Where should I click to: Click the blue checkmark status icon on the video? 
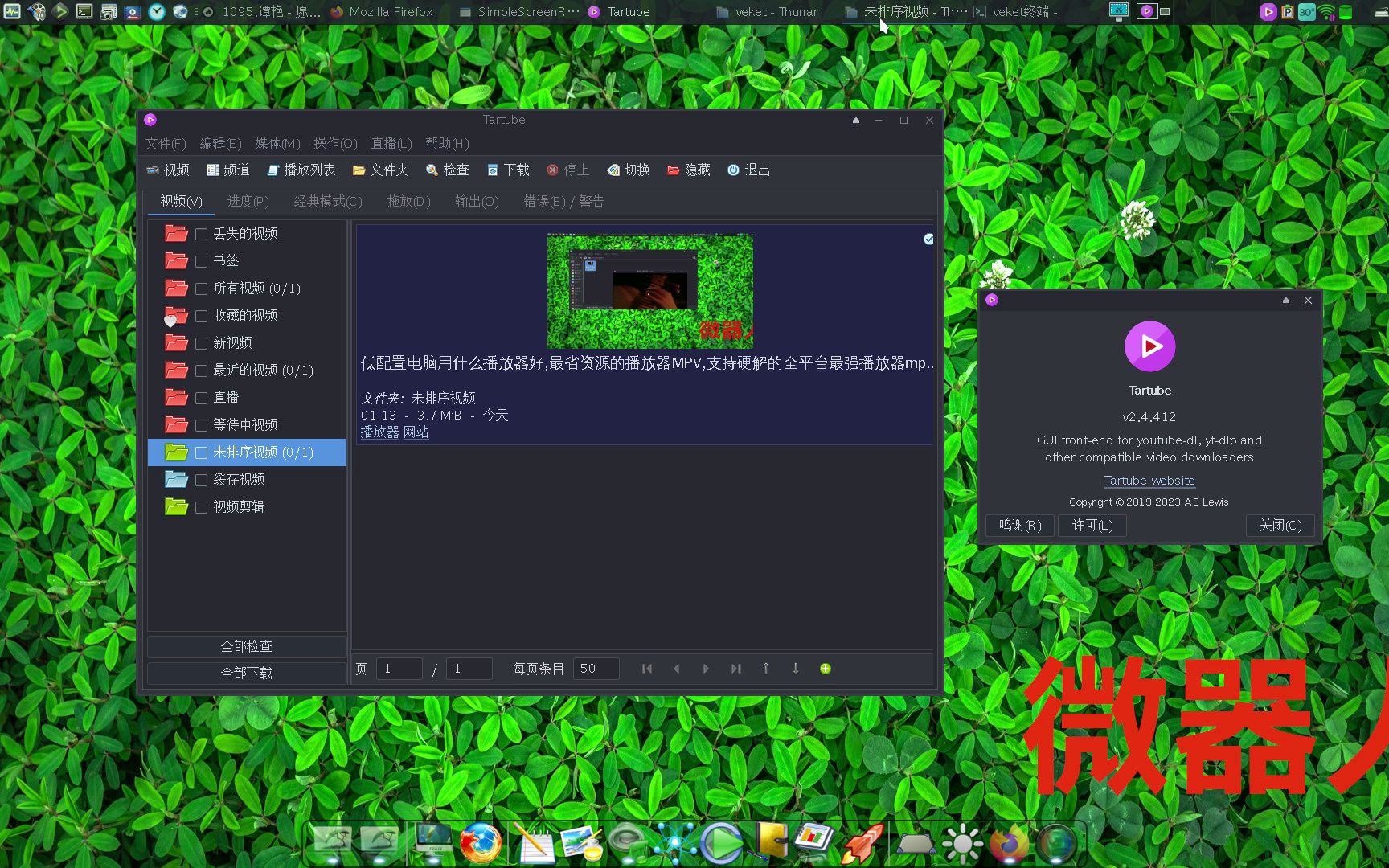click(928, 239)
